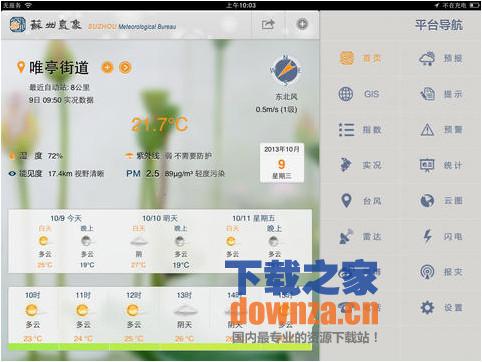482x362 pixels.
Task: Open the 实况 live conditions icon
Action: (x=346, y=165)
